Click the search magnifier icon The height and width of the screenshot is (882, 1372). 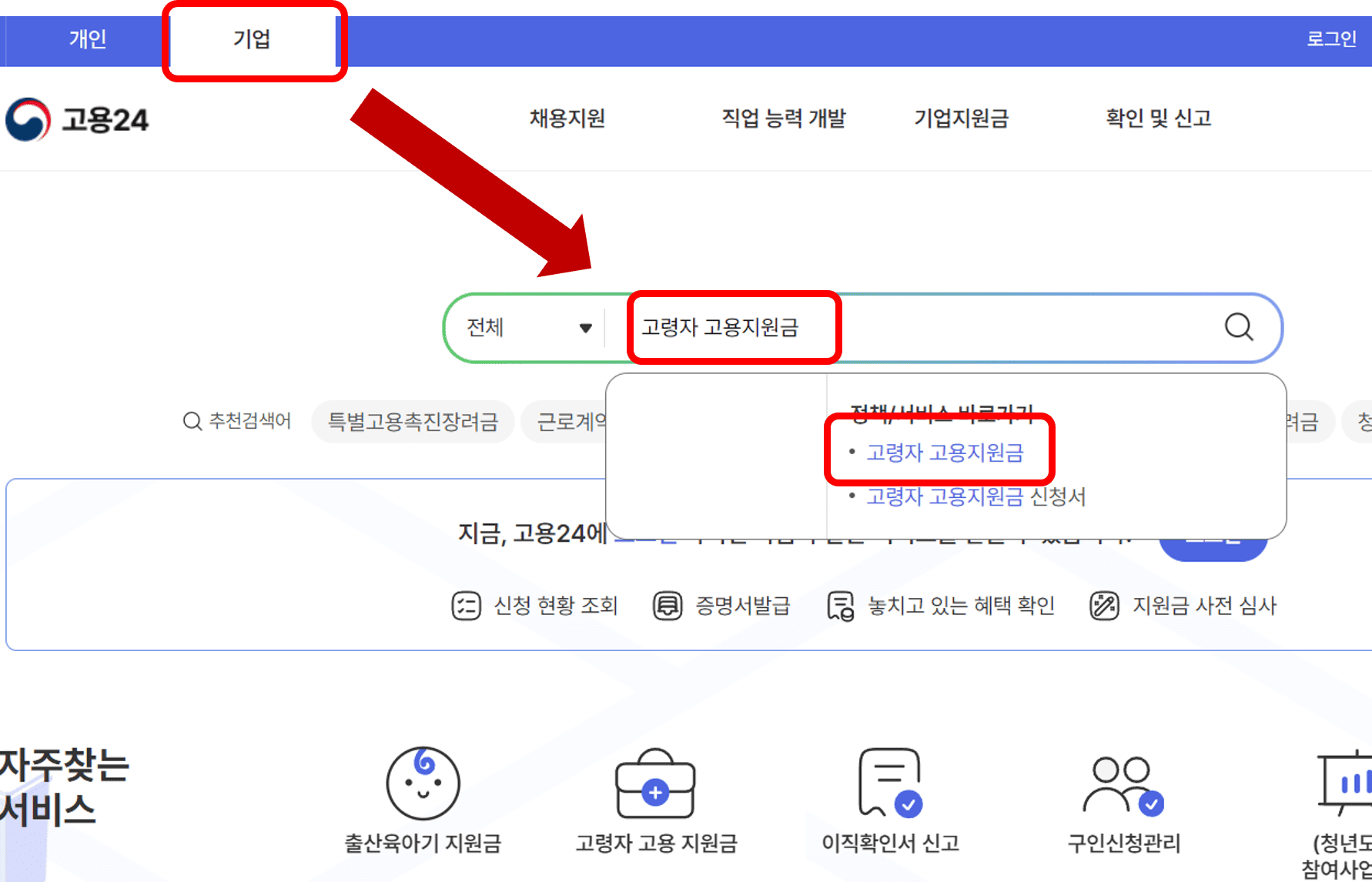point(1237,327)
